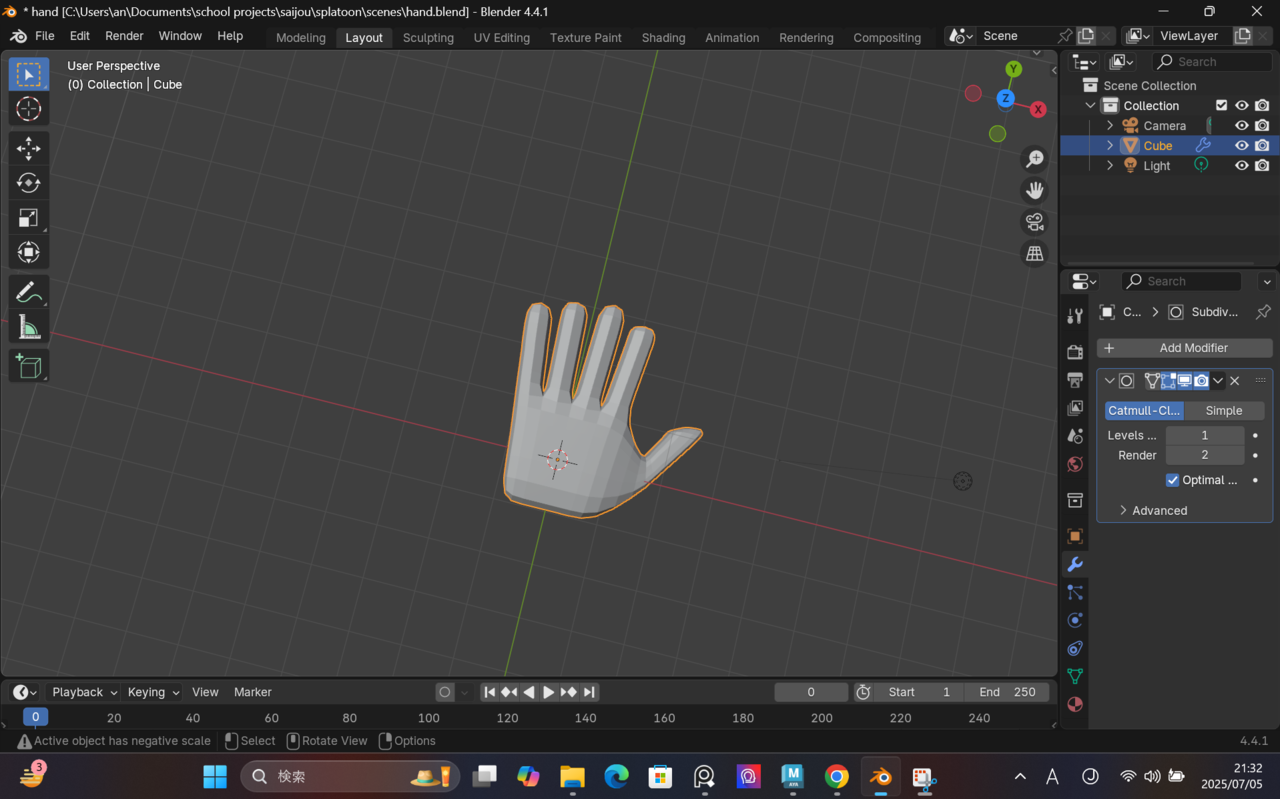Screen dimensions: 1280x799
Task: Select the Move tool
Action: click(29, 149)
